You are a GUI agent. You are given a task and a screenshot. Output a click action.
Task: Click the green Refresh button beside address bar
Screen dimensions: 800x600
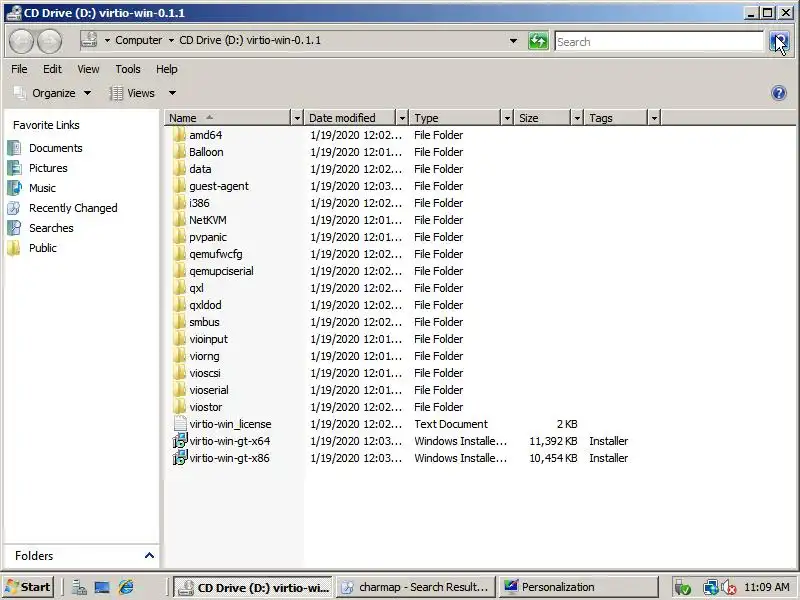tap(538, 41)
